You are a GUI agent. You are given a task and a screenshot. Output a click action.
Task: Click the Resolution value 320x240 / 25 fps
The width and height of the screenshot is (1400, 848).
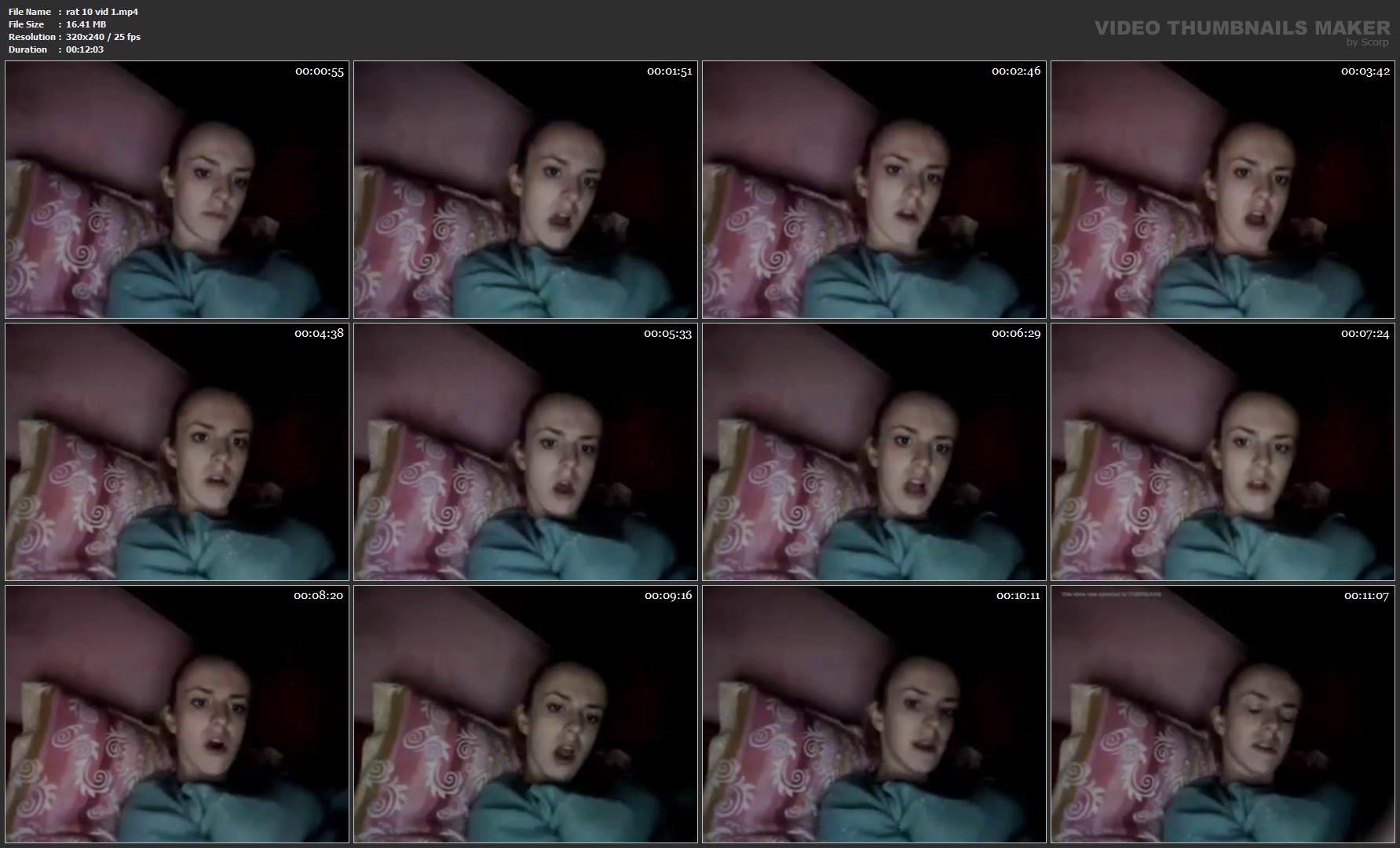coord(103,37)
